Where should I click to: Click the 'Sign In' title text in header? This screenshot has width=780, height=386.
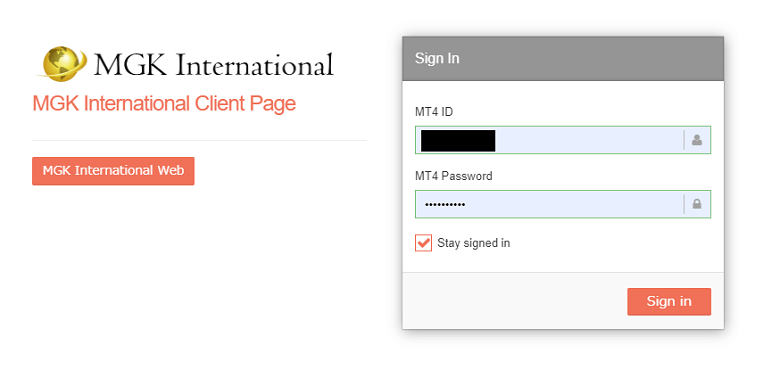pos(437,58)
